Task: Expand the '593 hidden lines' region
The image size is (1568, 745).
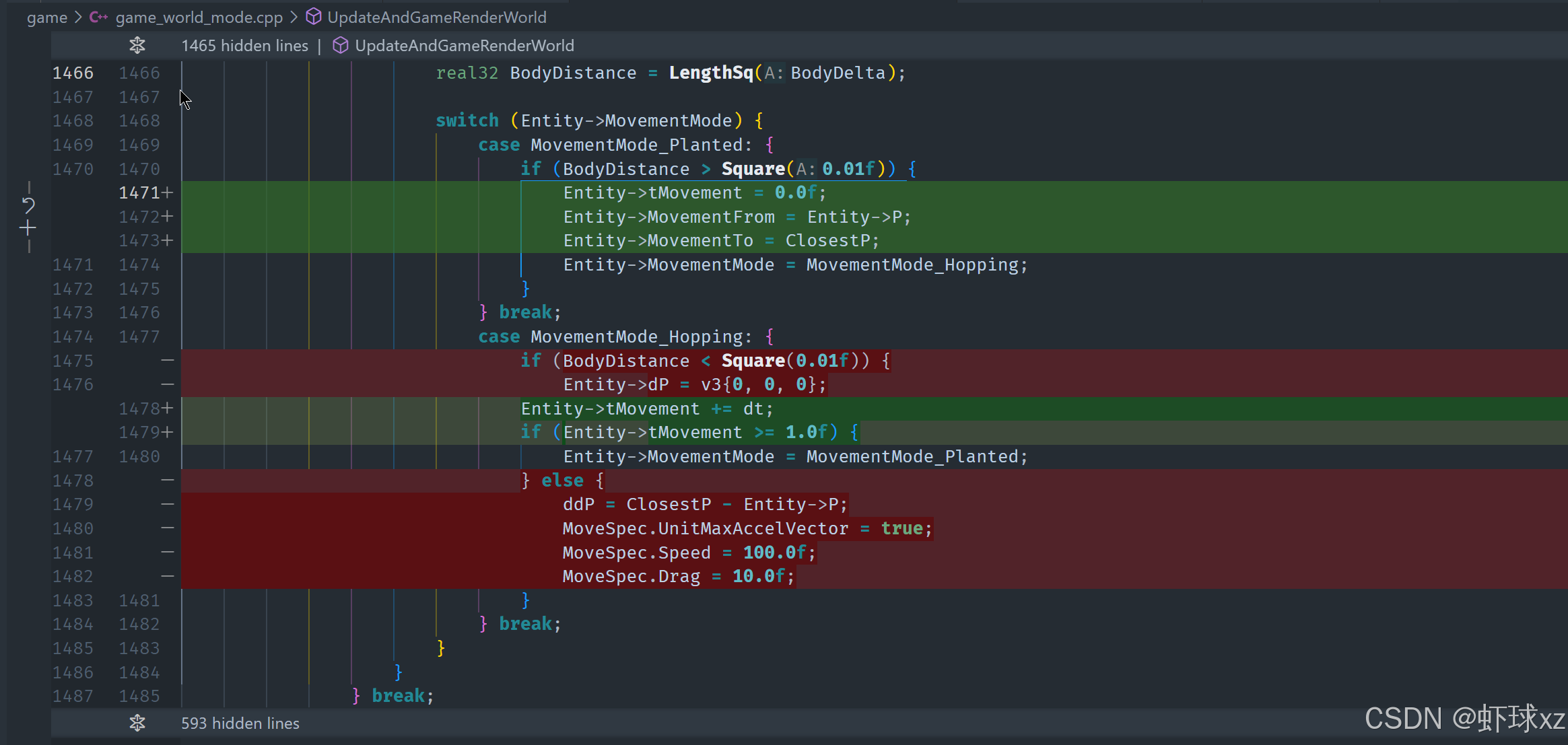Action: 240,723
